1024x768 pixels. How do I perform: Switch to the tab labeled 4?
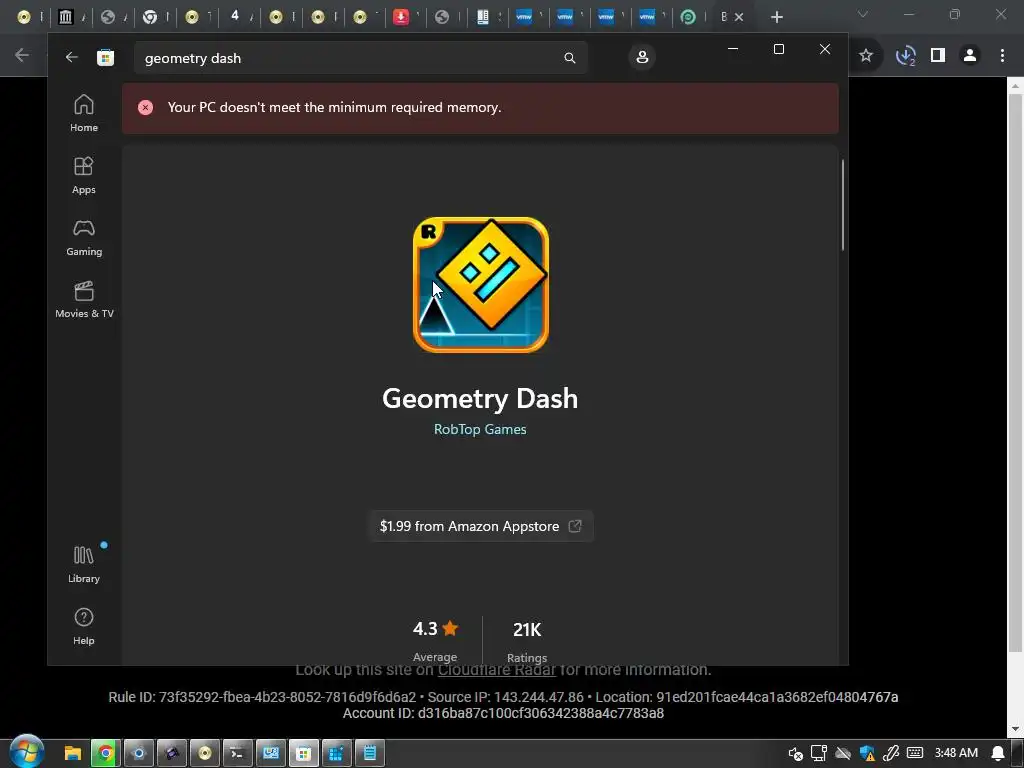click(x=235, y=16)
